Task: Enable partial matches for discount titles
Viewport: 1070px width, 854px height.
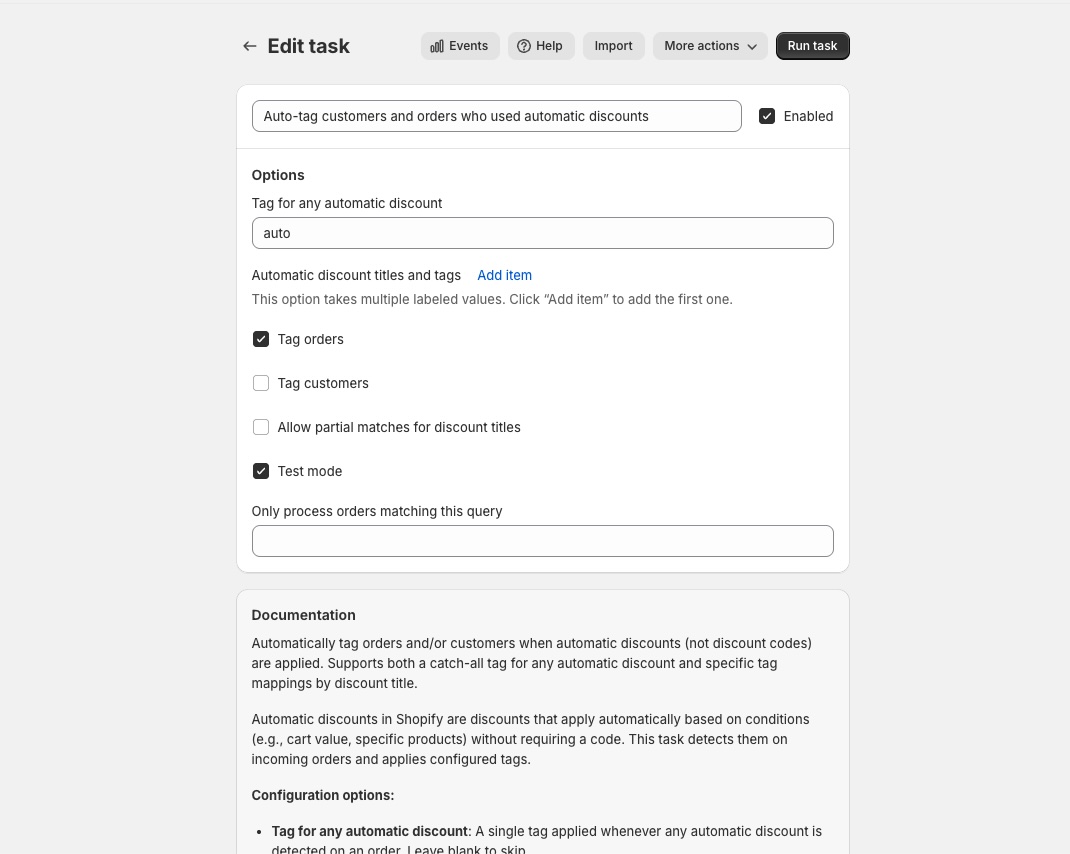Action: coord(261,427)
